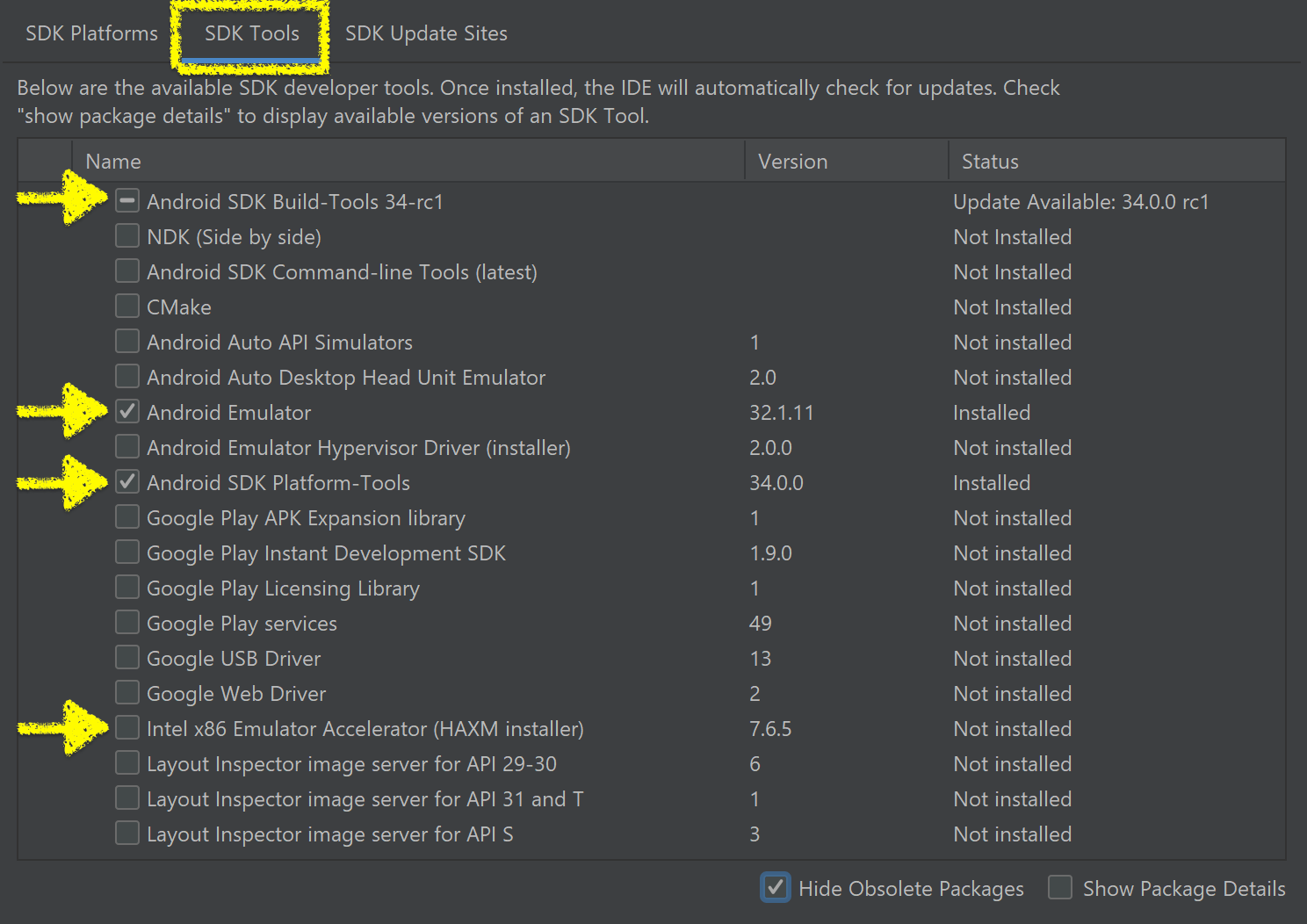Viewport: 1307px width, 924px height.
Task: Check Layout Inspector image server API 29-30
Action: (x=127, y=763)
